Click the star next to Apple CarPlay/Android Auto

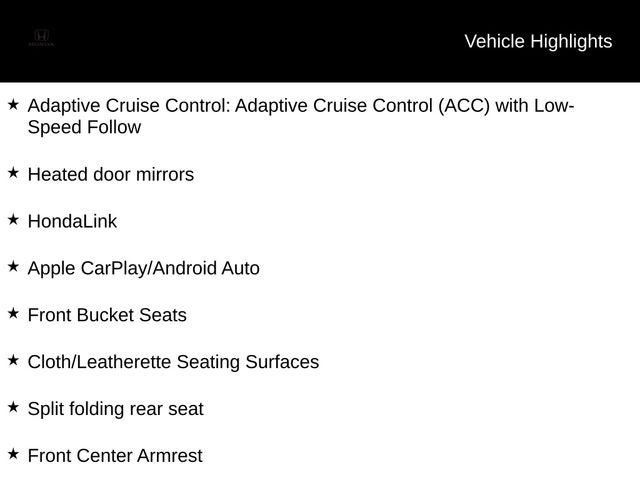pyautogui.click(x=13, y=267)
